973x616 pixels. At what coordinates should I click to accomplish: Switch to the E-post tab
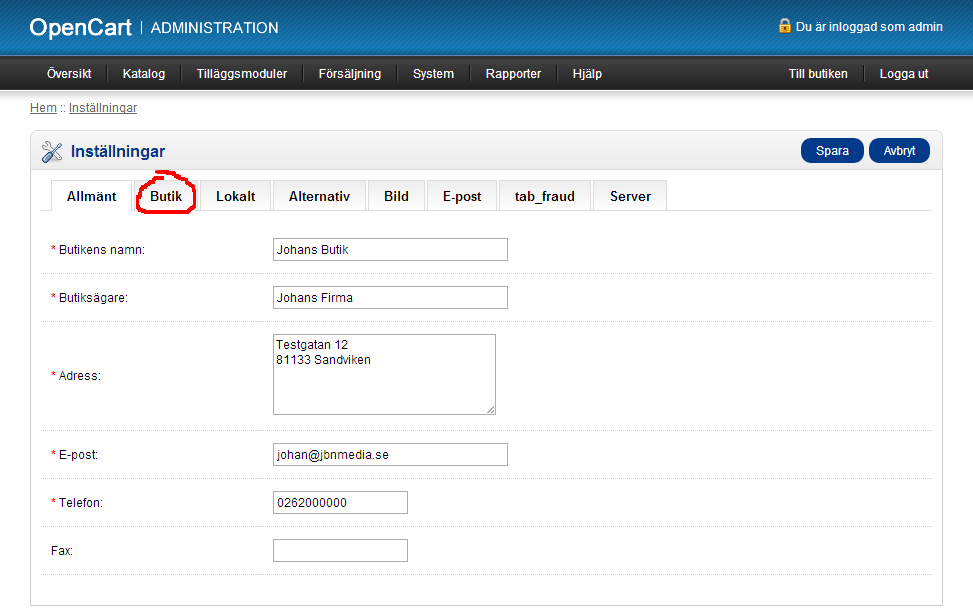(462, 196)
